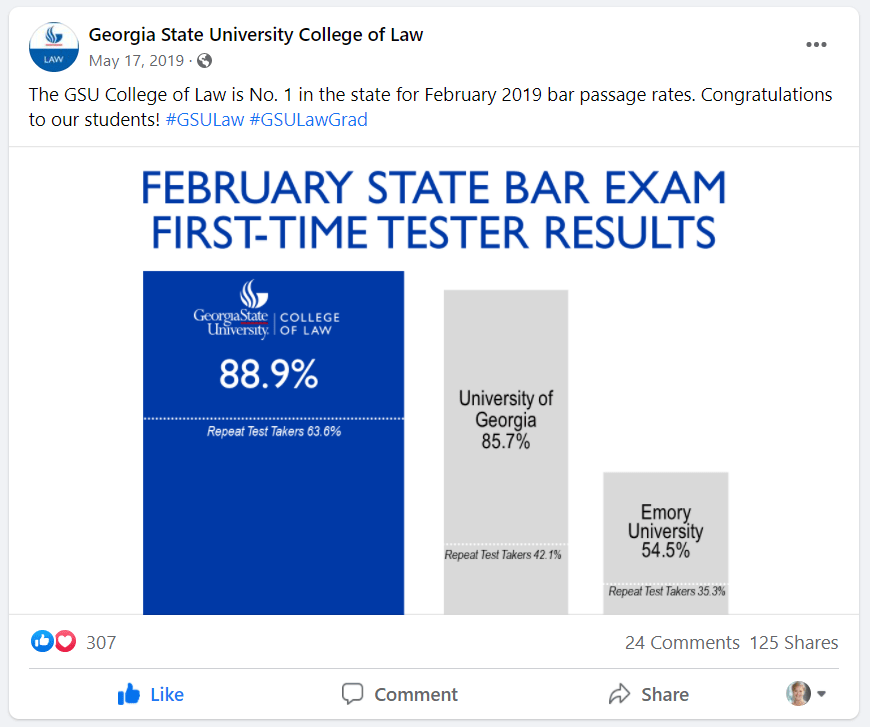Open the #GSULaw hashtag
This screenshot has width=870, height=727.
coord(205,118)
